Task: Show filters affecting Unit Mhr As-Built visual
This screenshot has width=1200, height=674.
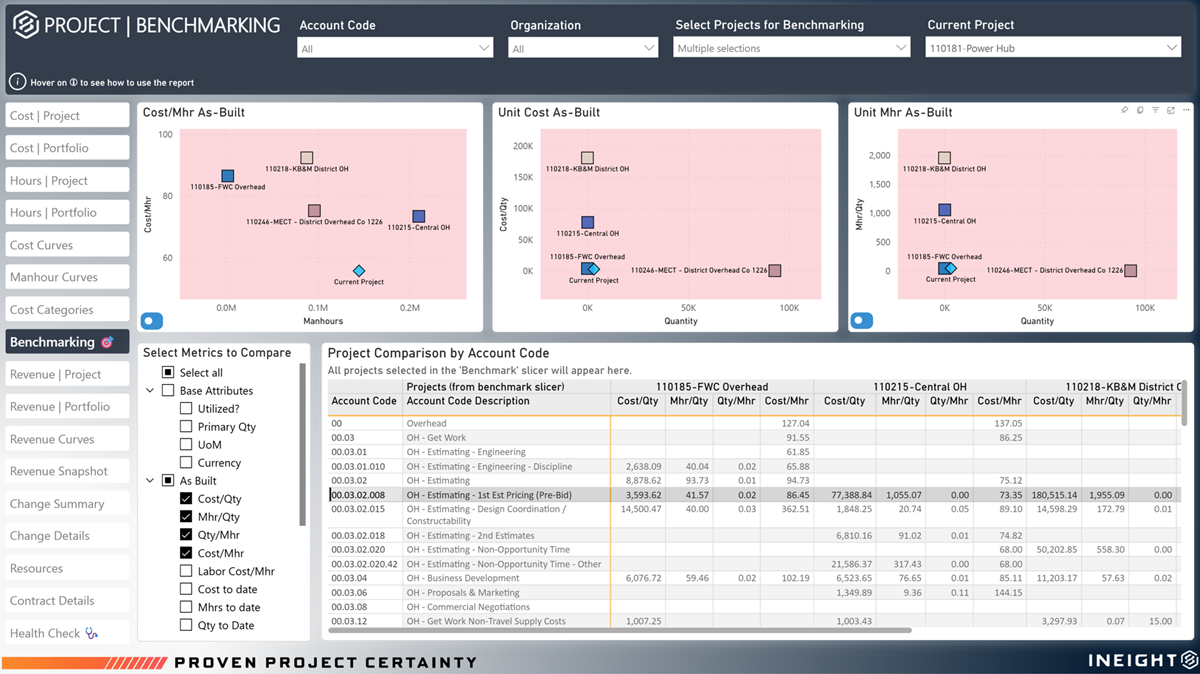Action: click(1155, 110)
